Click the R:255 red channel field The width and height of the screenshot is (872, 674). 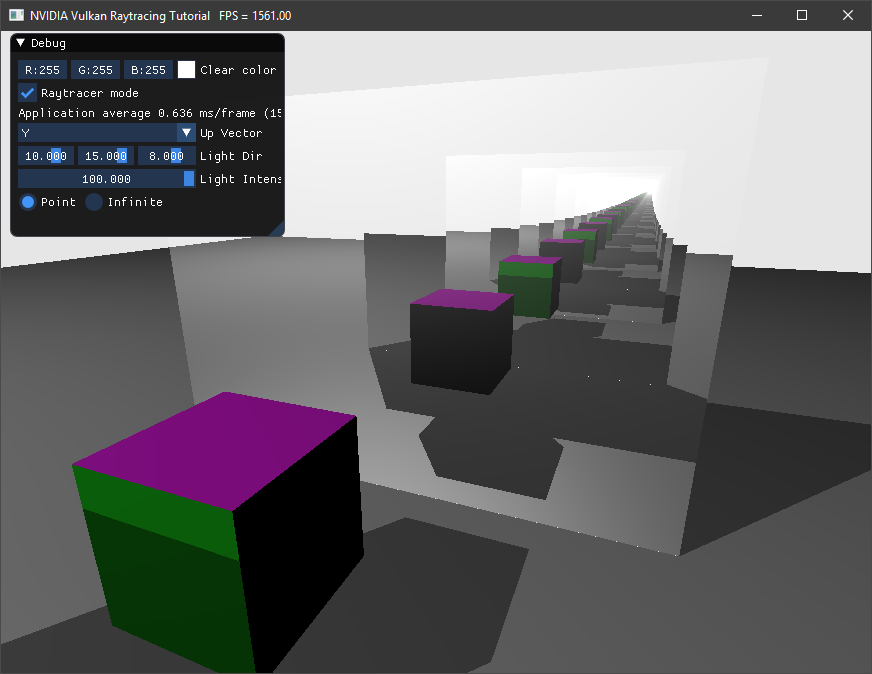[43, 70]
